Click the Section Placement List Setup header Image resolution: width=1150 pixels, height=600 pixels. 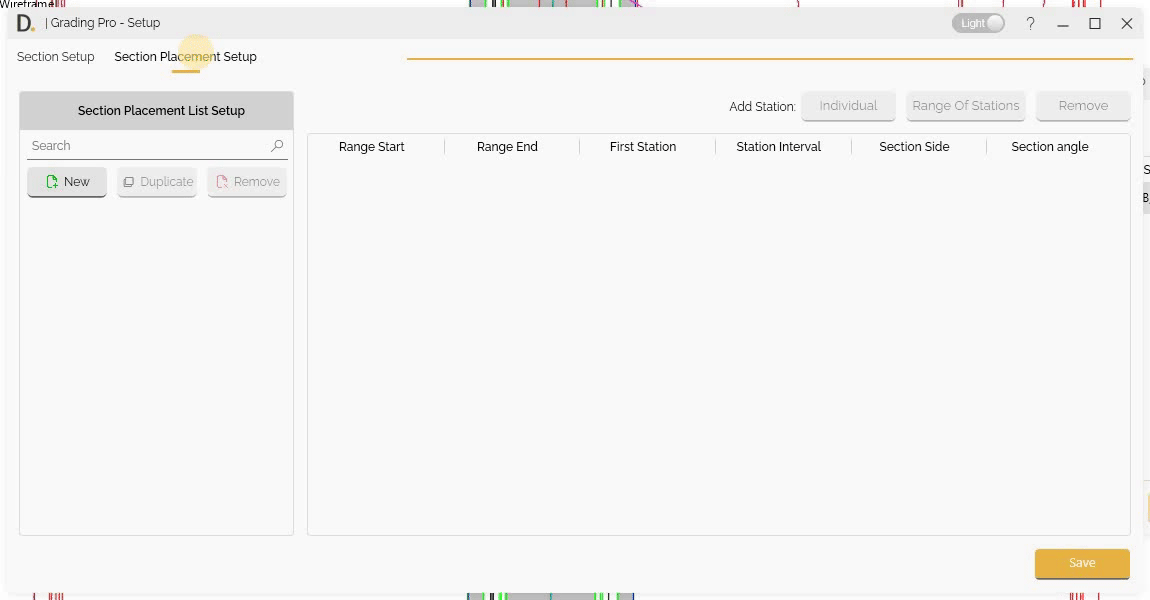point(161,110)
